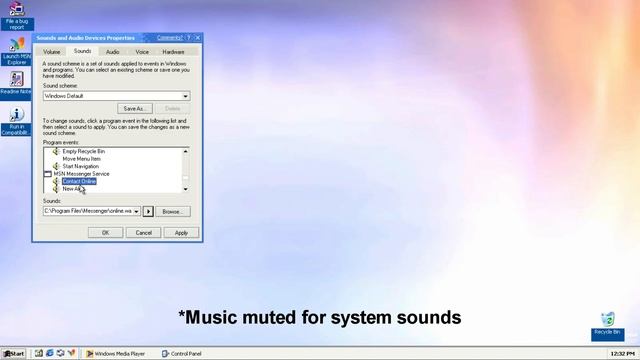
Task: Click the Comments? link in title bar
Action: tap(169, 38)
